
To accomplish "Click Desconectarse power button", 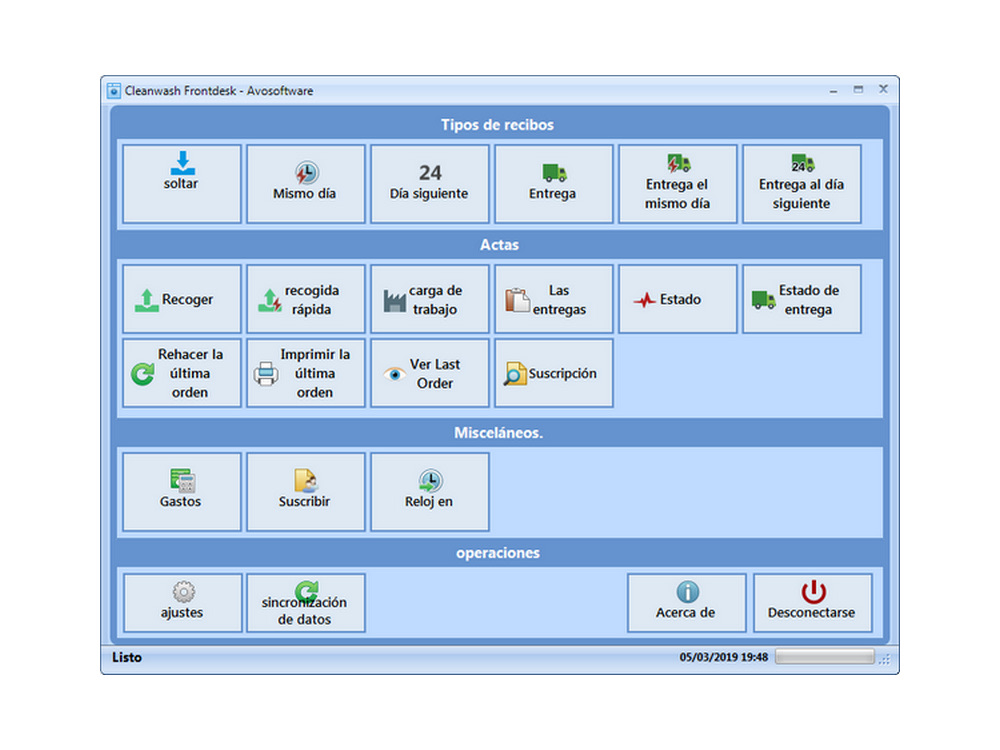I will click(812, 603).
